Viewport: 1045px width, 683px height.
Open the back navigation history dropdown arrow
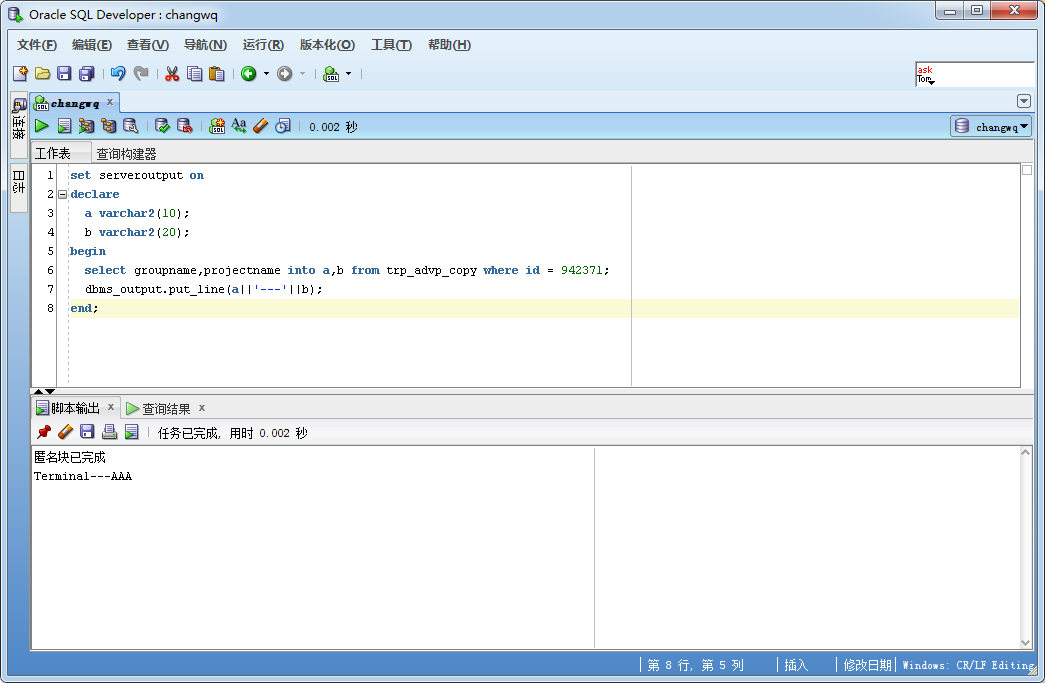coord(266,73)
